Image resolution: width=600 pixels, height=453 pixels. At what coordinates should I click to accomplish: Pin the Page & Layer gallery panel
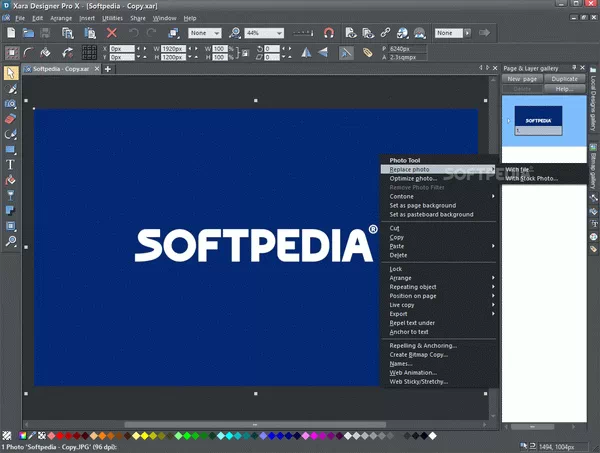pyautogui.click(x=574, y=66)
